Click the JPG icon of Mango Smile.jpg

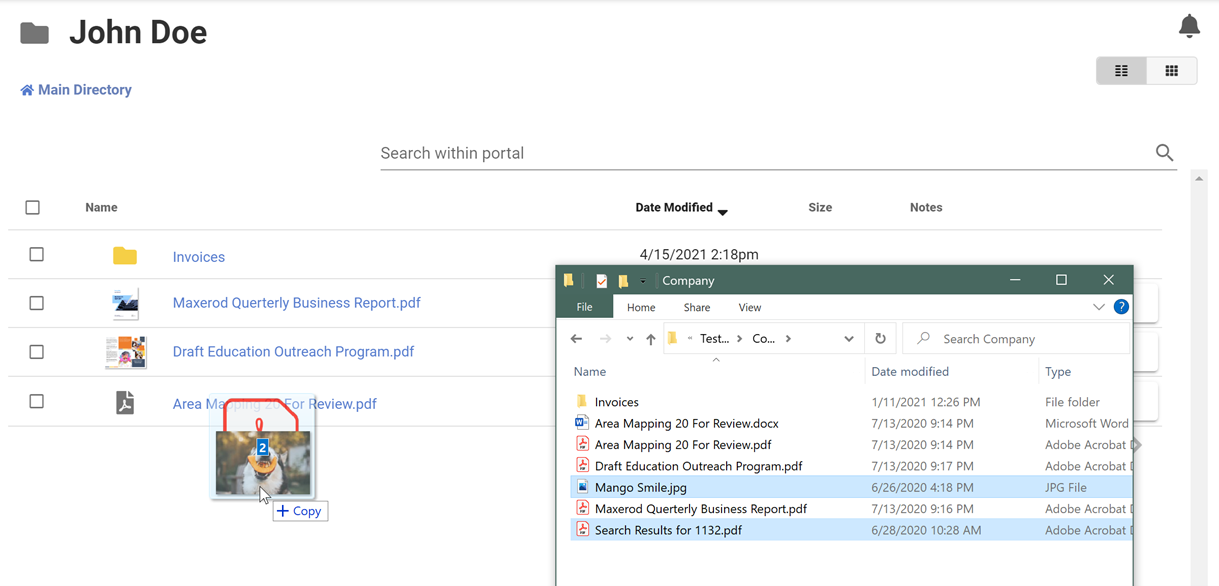[582, 487]
